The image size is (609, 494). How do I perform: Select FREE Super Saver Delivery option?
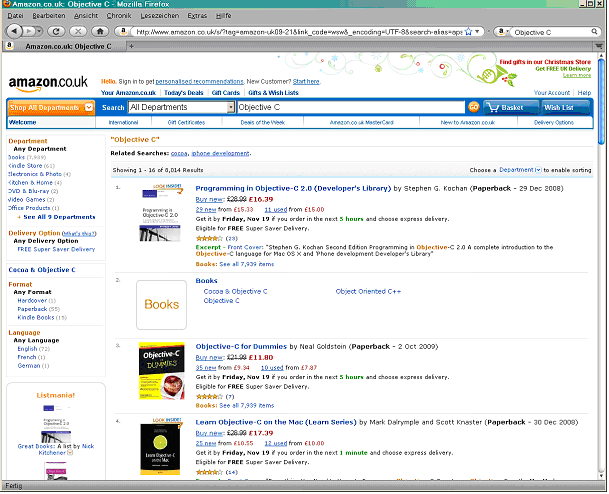coord(56,249)
